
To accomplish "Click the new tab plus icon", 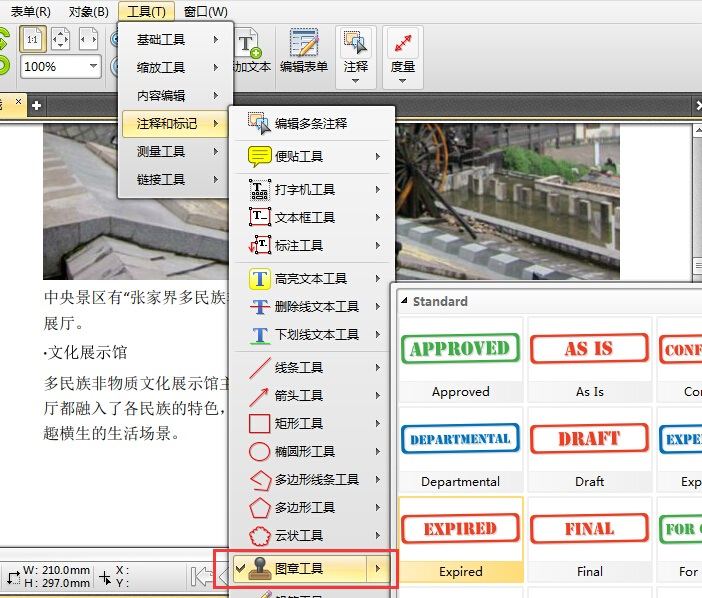I will pyautogui.click(x=37, y=106).
